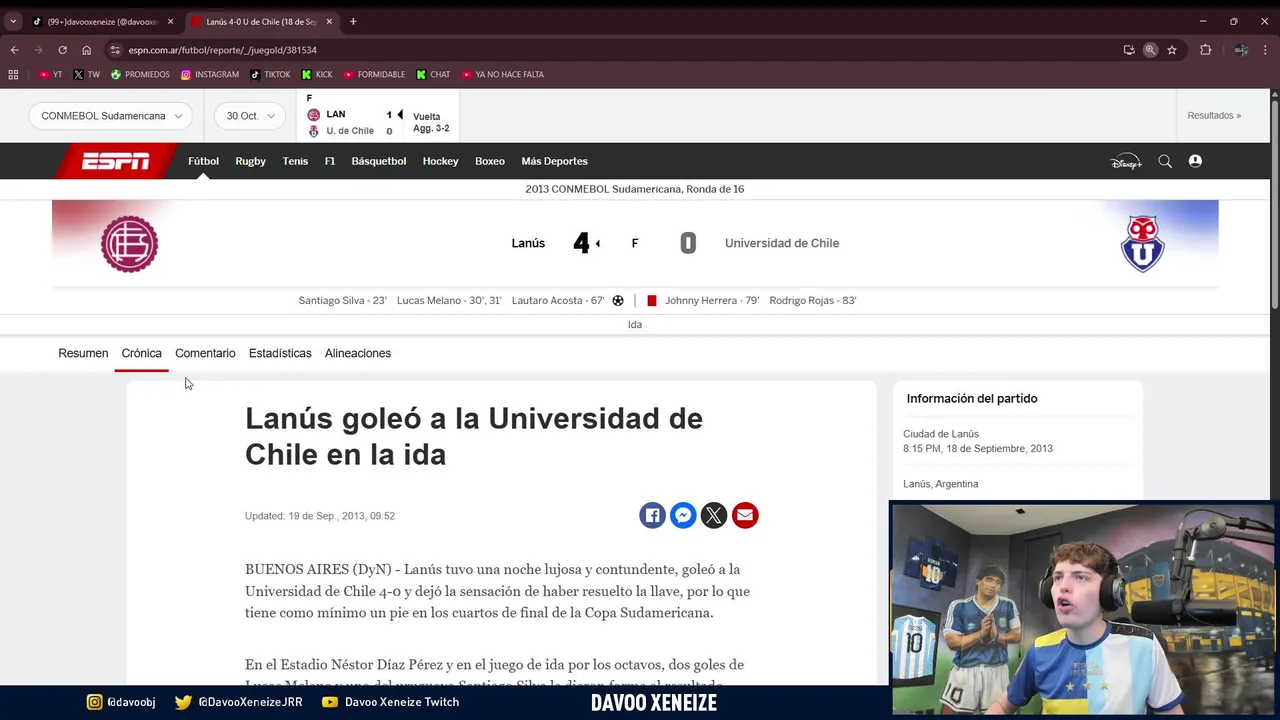The width and height of the screenshot is (1280, 720).
Task: Open the browser home button
Action: (86, 50)
